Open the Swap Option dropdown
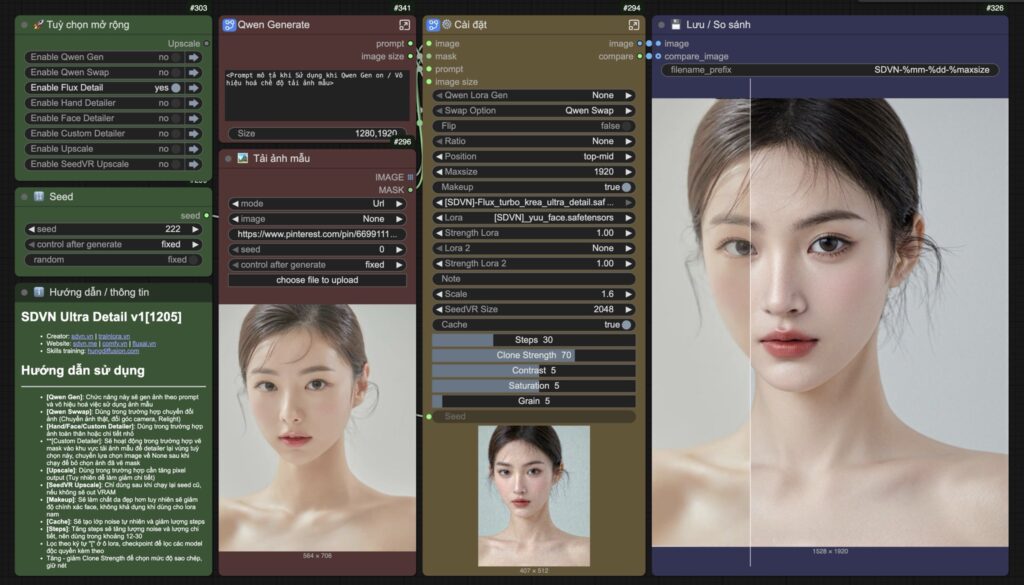This screenshot has height=585, width=1024. click(532, 111)
